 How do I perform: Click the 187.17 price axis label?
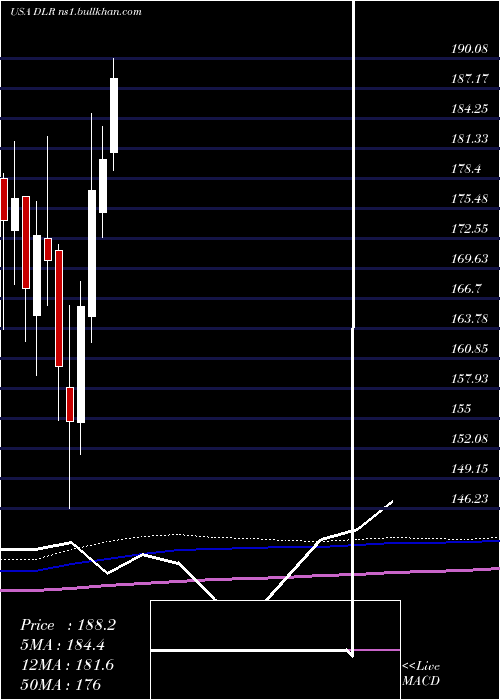pos(469,79)
